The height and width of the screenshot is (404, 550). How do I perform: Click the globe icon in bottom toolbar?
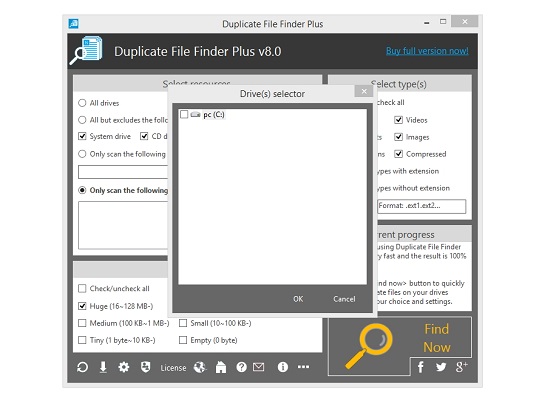(200, 367)
